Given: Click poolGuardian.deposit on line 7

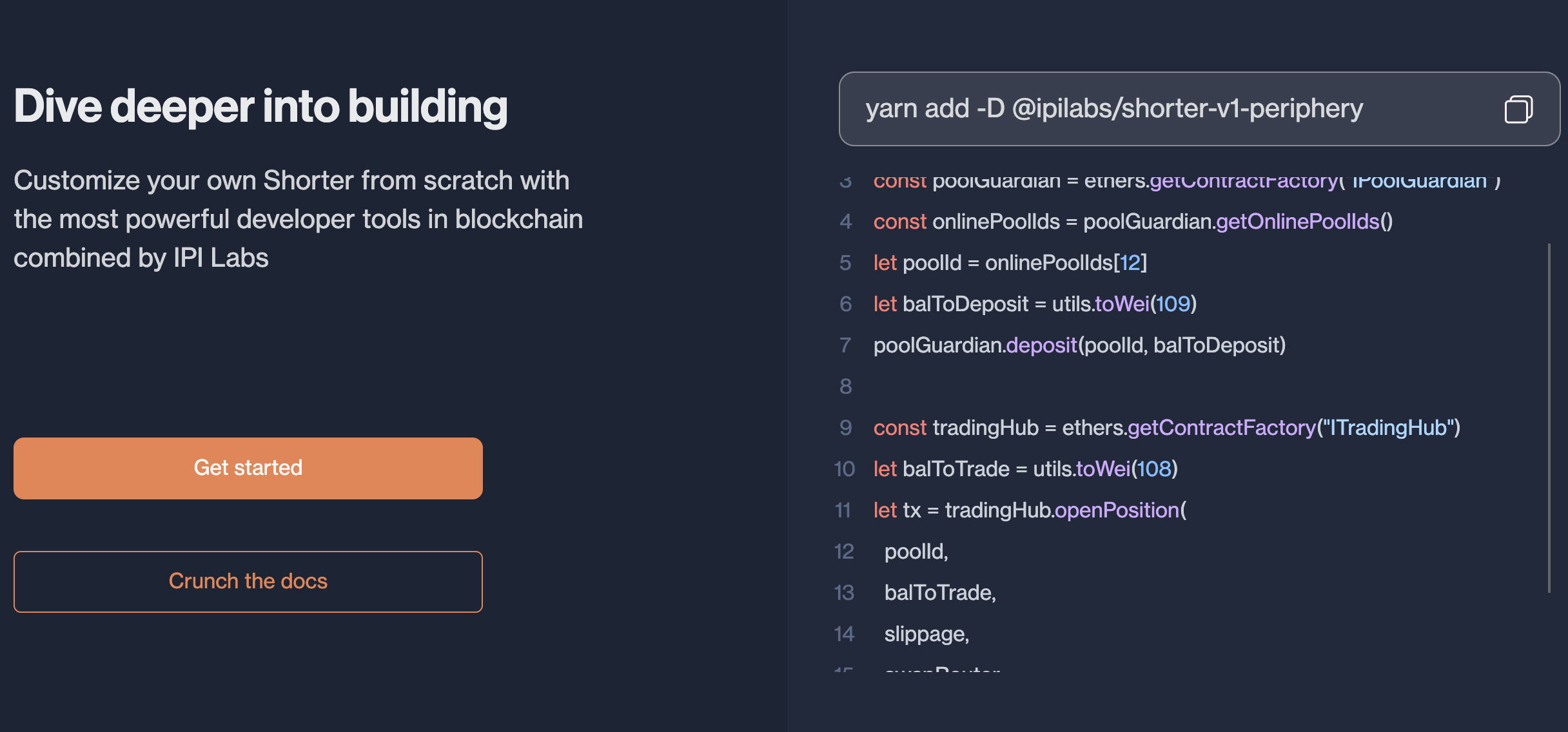Looking at the screenshot, I should coord(975,345).
